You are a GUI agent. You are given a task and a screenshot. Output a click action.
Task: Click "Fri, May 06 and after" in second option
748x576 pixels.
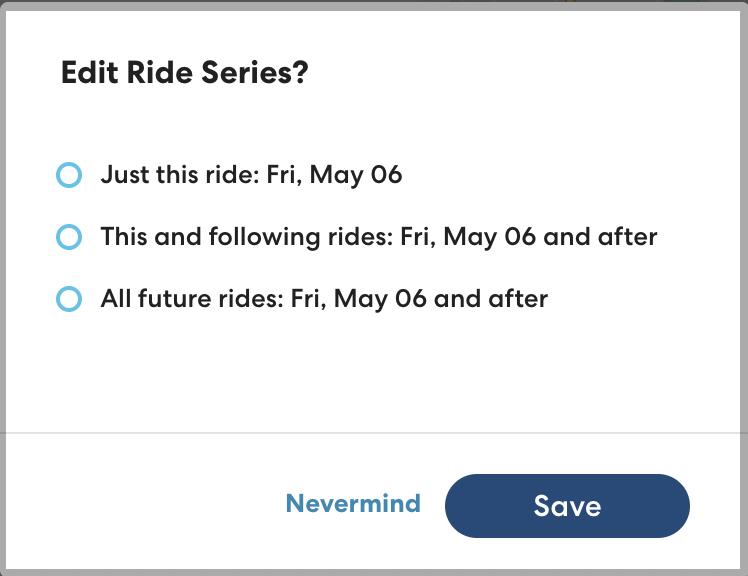click(x=529, y=237)
